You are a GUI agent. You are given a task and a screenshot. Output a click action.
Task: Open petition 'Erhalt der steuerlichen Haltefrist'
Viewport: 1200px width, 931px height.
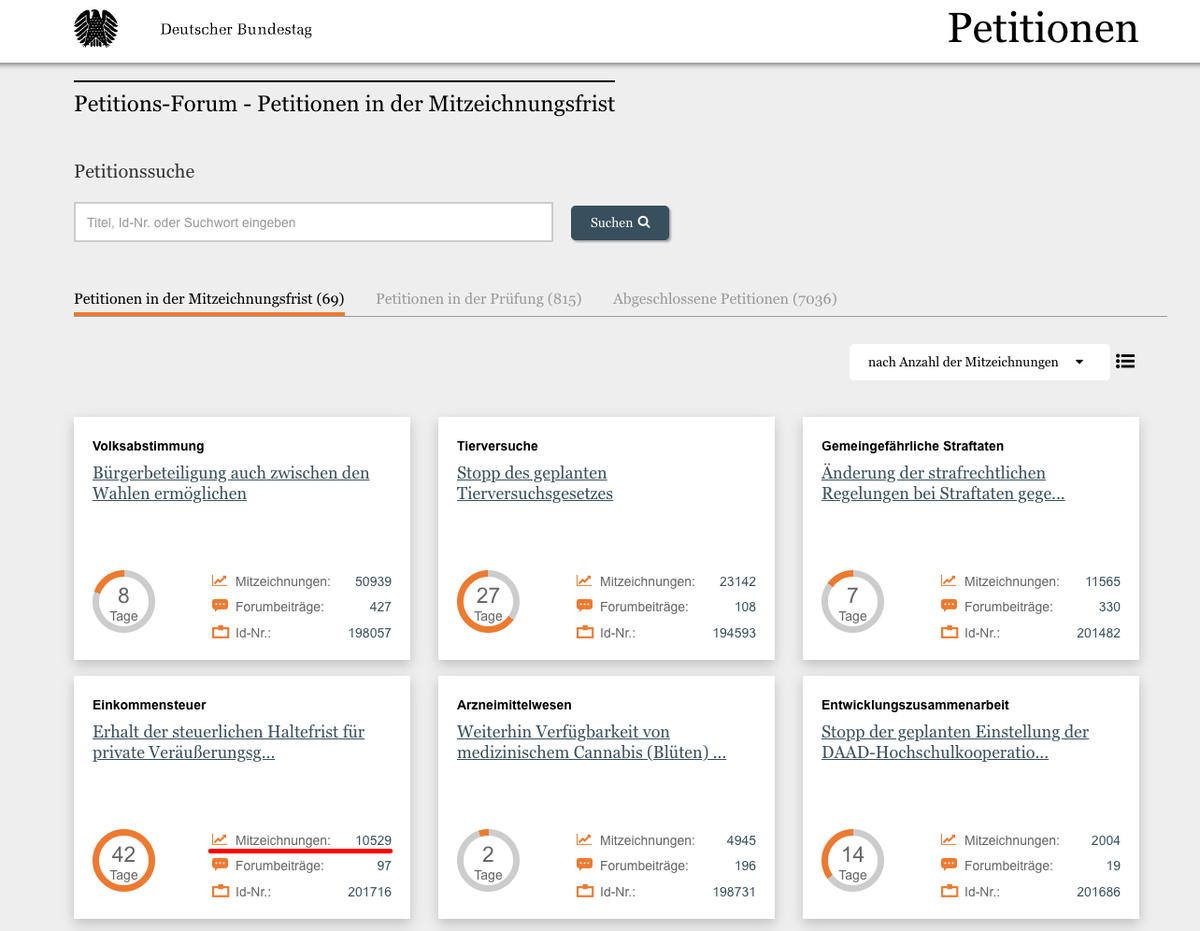tap(228, 742)
